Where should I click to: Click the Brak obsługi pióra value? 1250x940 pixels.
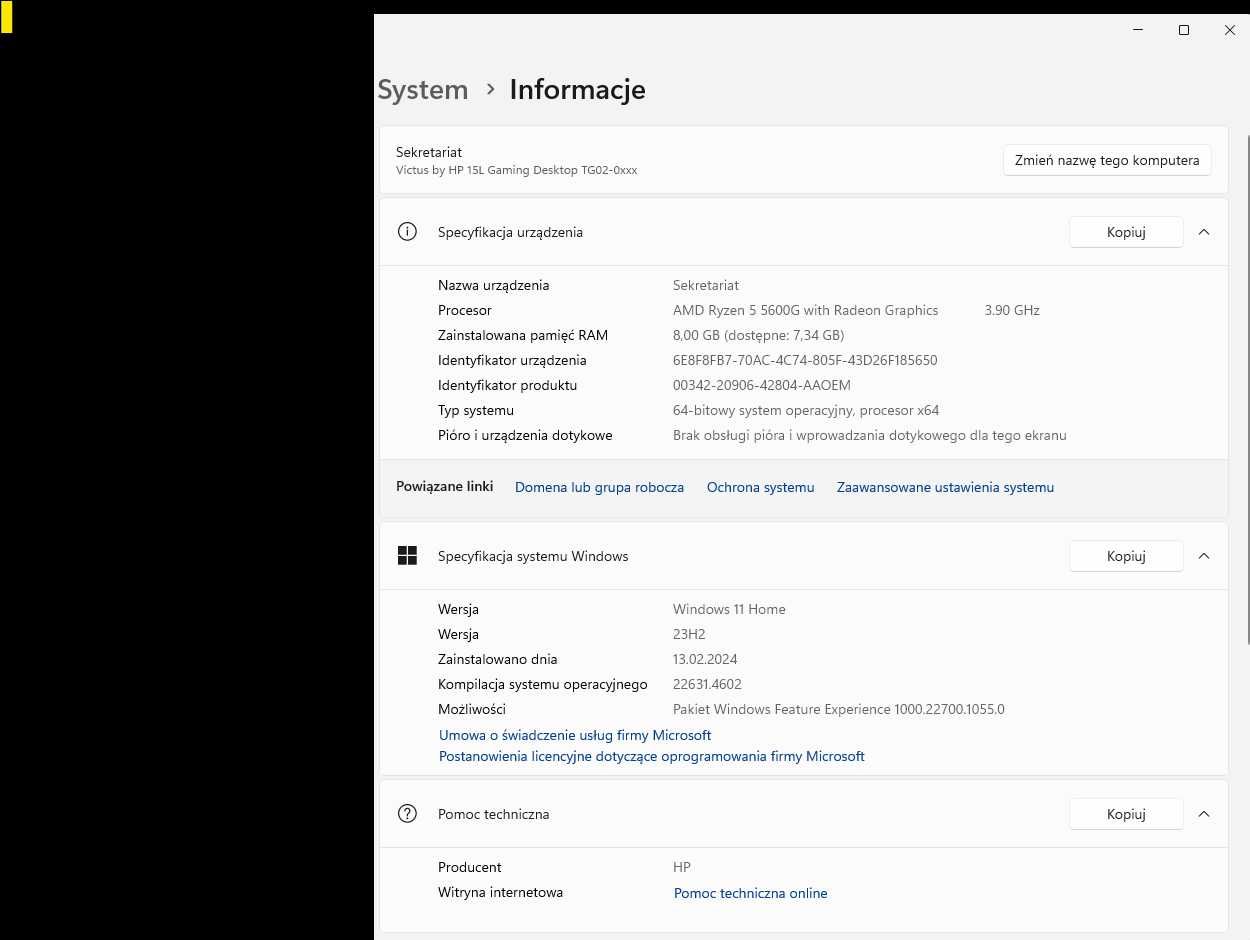click(x=869, y=435)
